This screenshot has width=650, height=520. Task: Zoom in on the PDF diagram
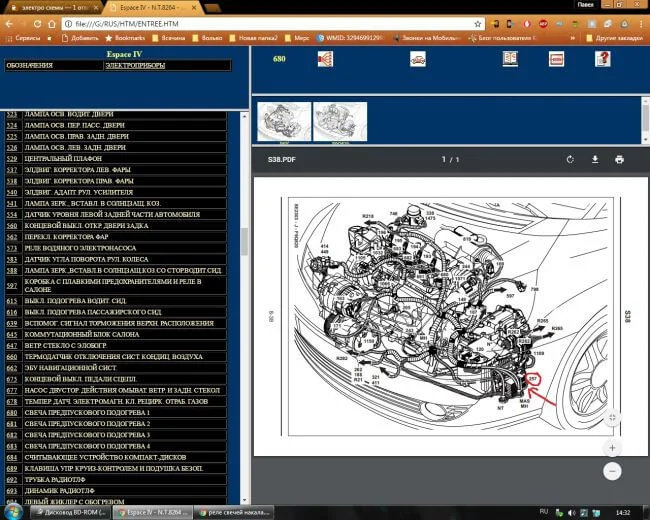612,447
